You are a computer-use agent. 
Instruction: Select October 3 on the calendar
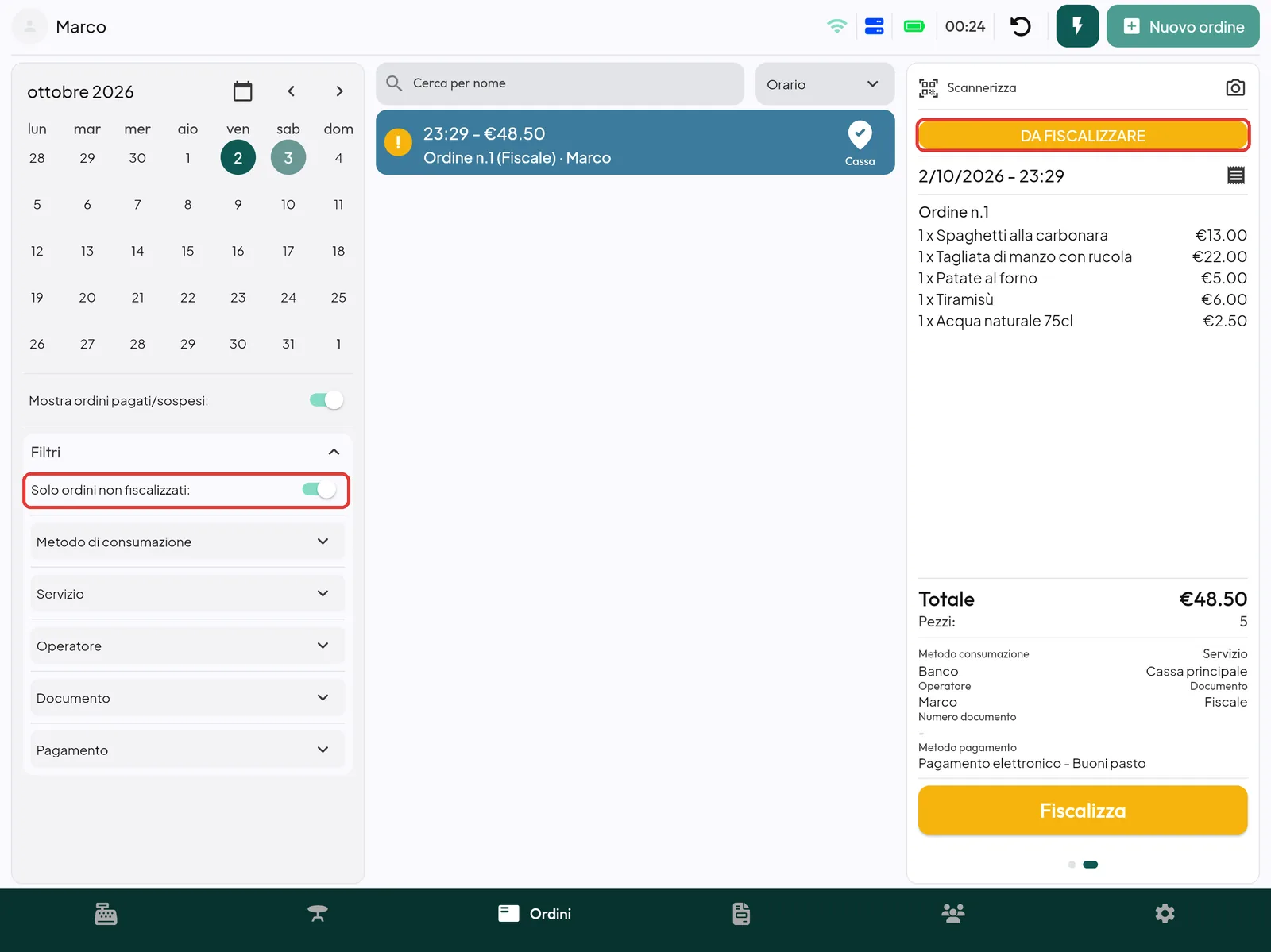point(288,158)
